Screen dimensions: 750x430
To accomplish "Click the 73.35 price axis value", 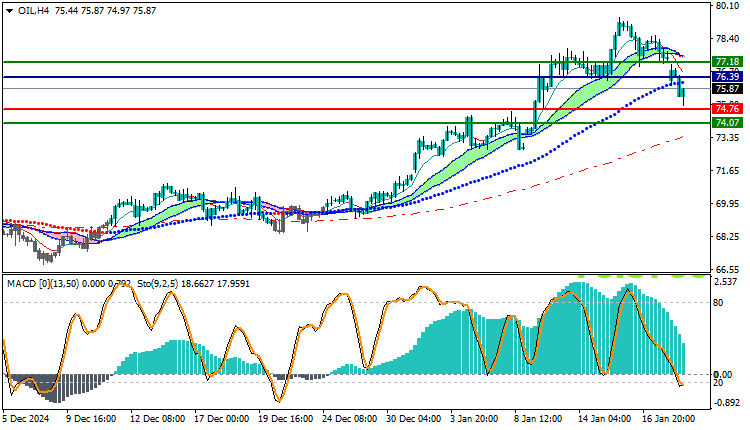I will coord(728,138).
